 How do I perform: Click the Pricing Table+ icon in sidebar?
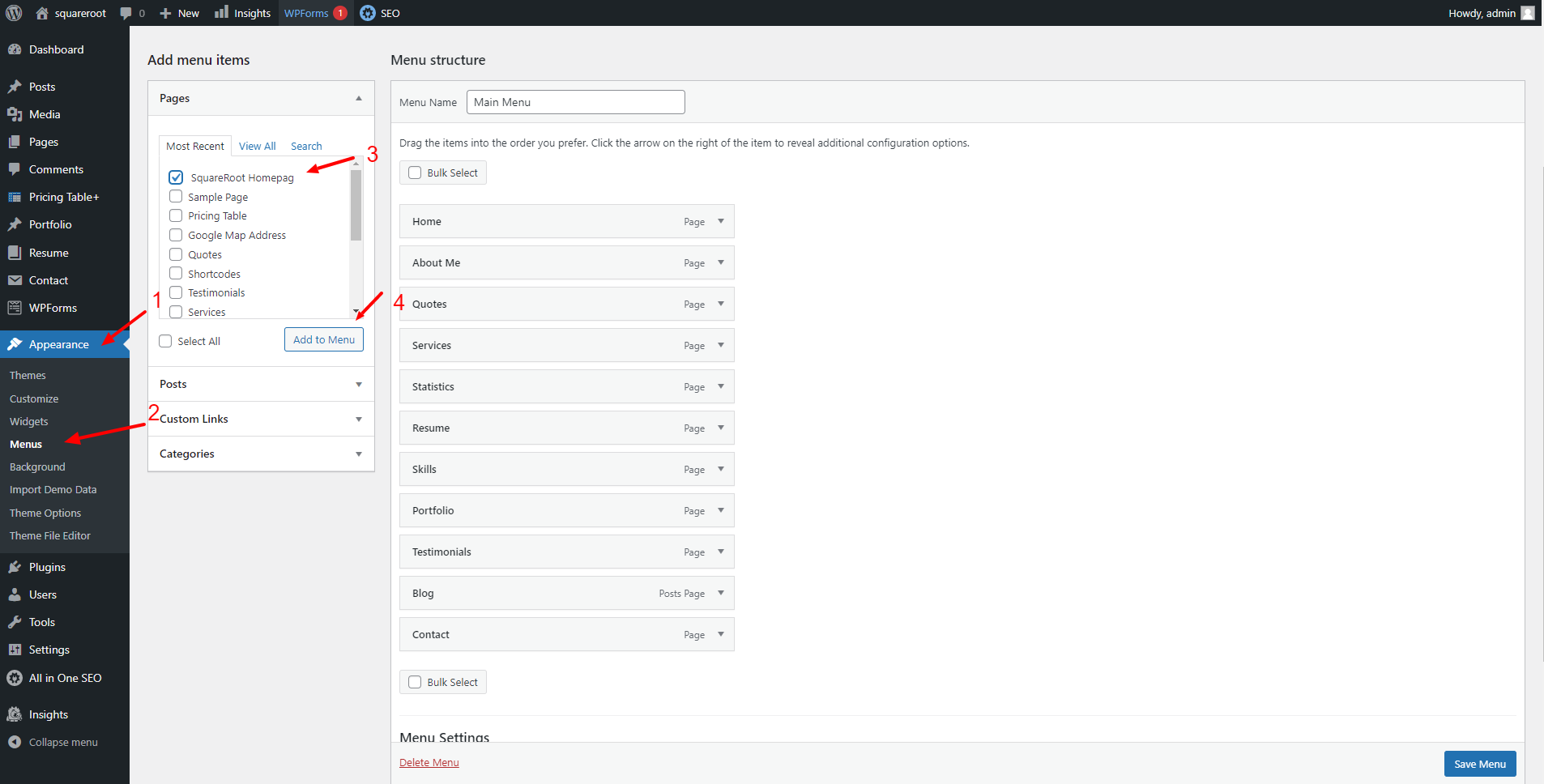(x=15, y=197)
